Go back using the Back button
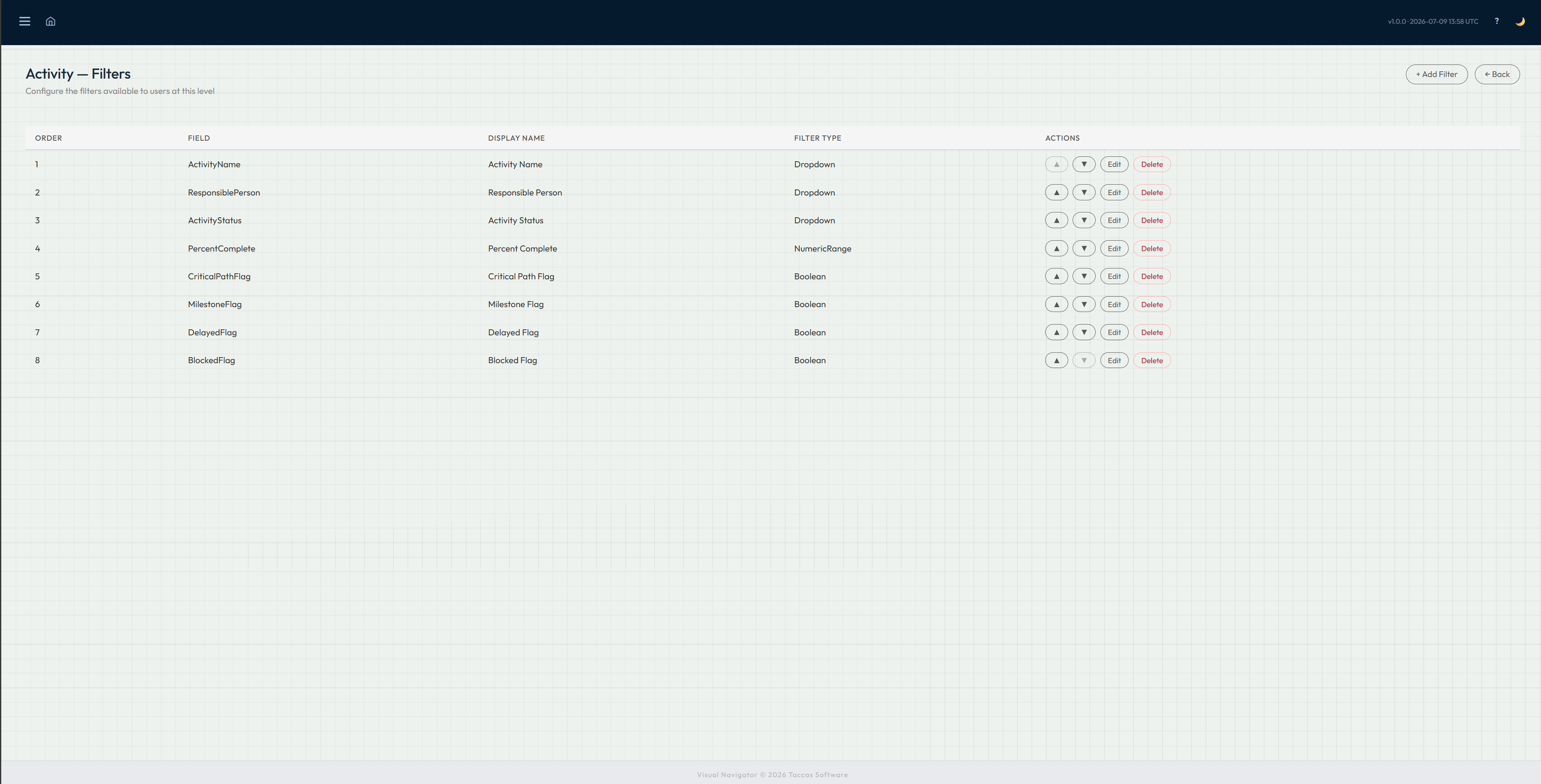This screenshot has height=784, width=1541. [x=1497, y=74]
